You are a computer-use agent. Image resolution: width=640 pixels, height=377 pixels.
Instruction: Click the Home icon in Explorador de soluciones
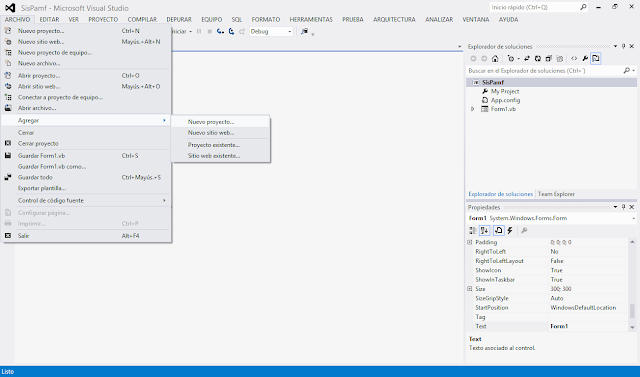coord(495,59)
